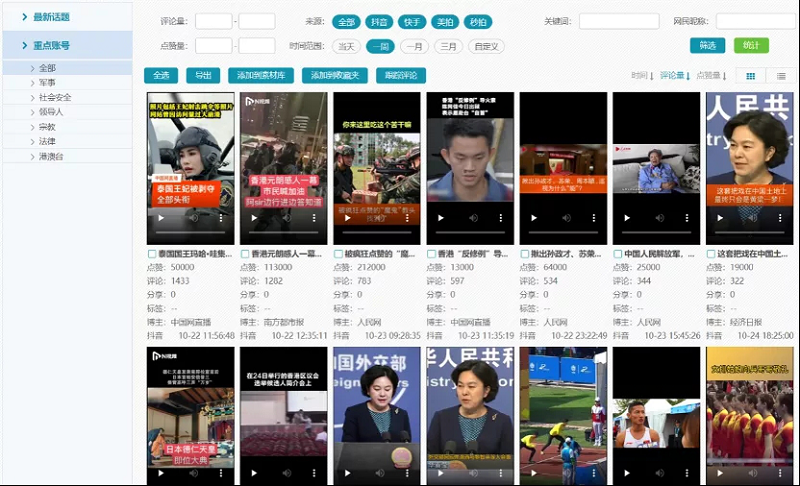
Task: Switch to grid view layout icon
Action: click(x=751, y=76)
